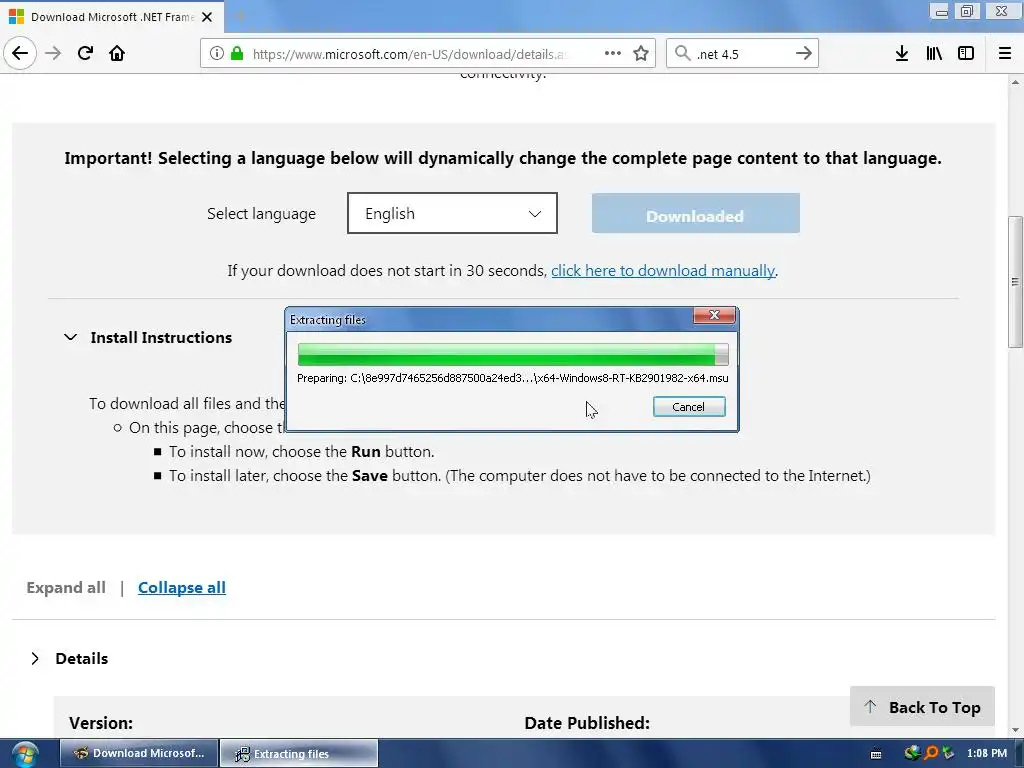Click the search field containing .net 4.5
The height and width of the screenshot is (768, 1024).
pos(741,54)
